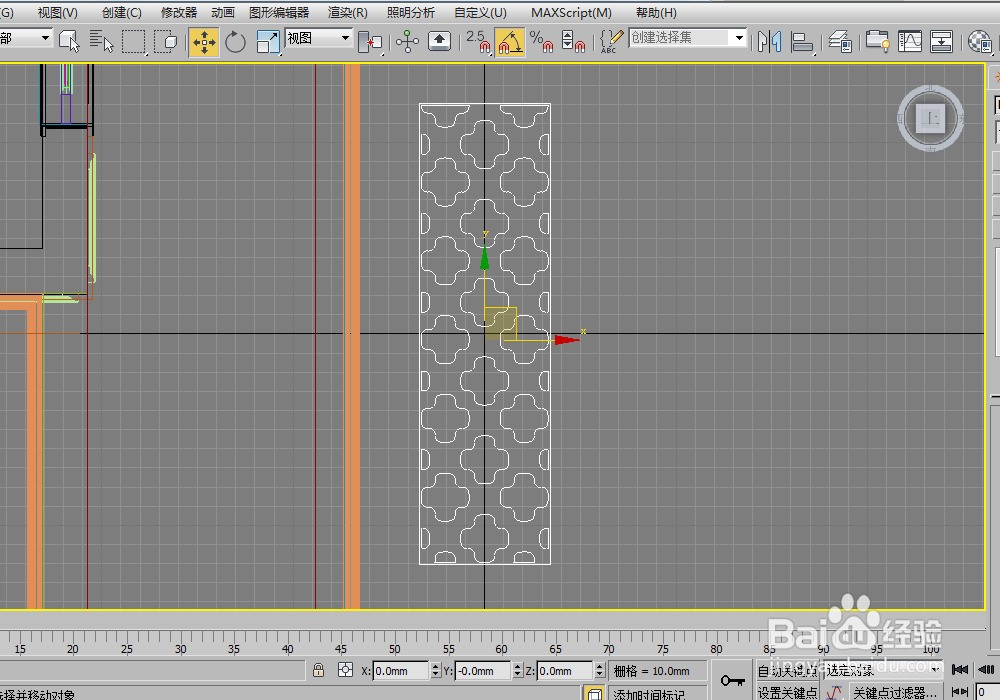The image size is (1000, 700).
Task: Click the Select Object tool
Action: (69, 41)
